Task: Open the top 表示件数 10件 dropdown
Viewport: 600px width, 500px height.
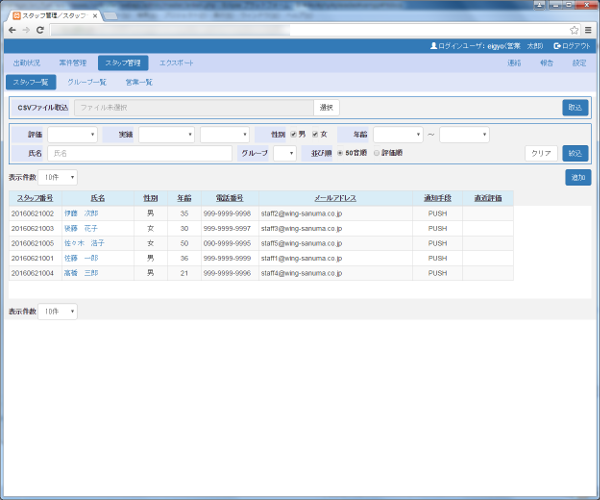Action: [x=57, y=177]
